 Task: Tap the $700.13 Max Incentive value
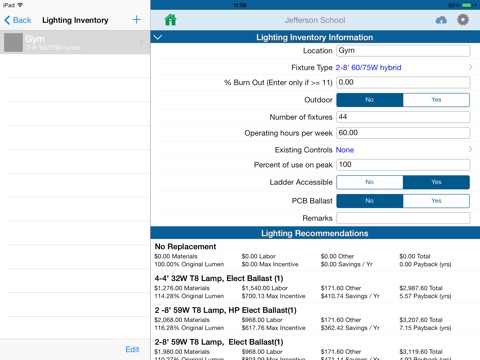coord(273,296)
